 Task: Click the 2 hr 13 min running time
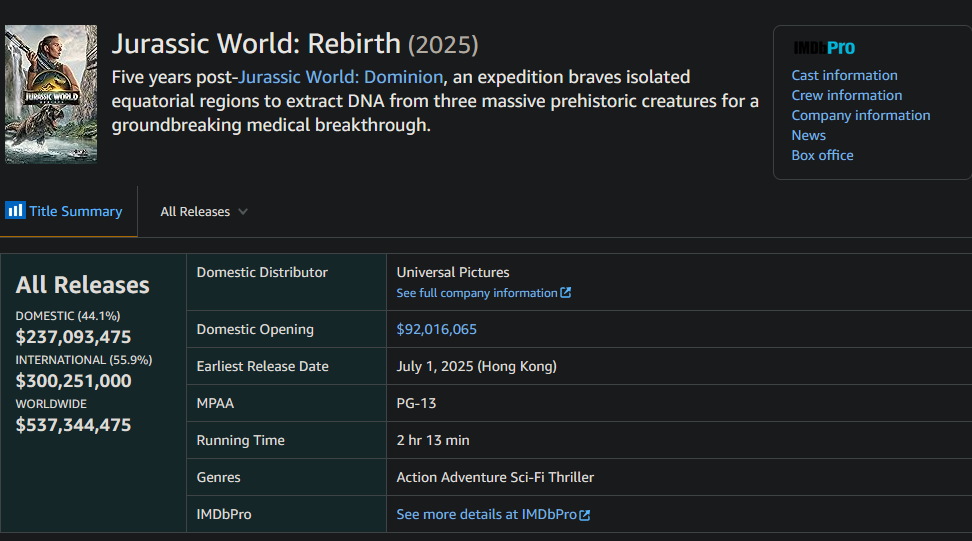tap(433, 440)
